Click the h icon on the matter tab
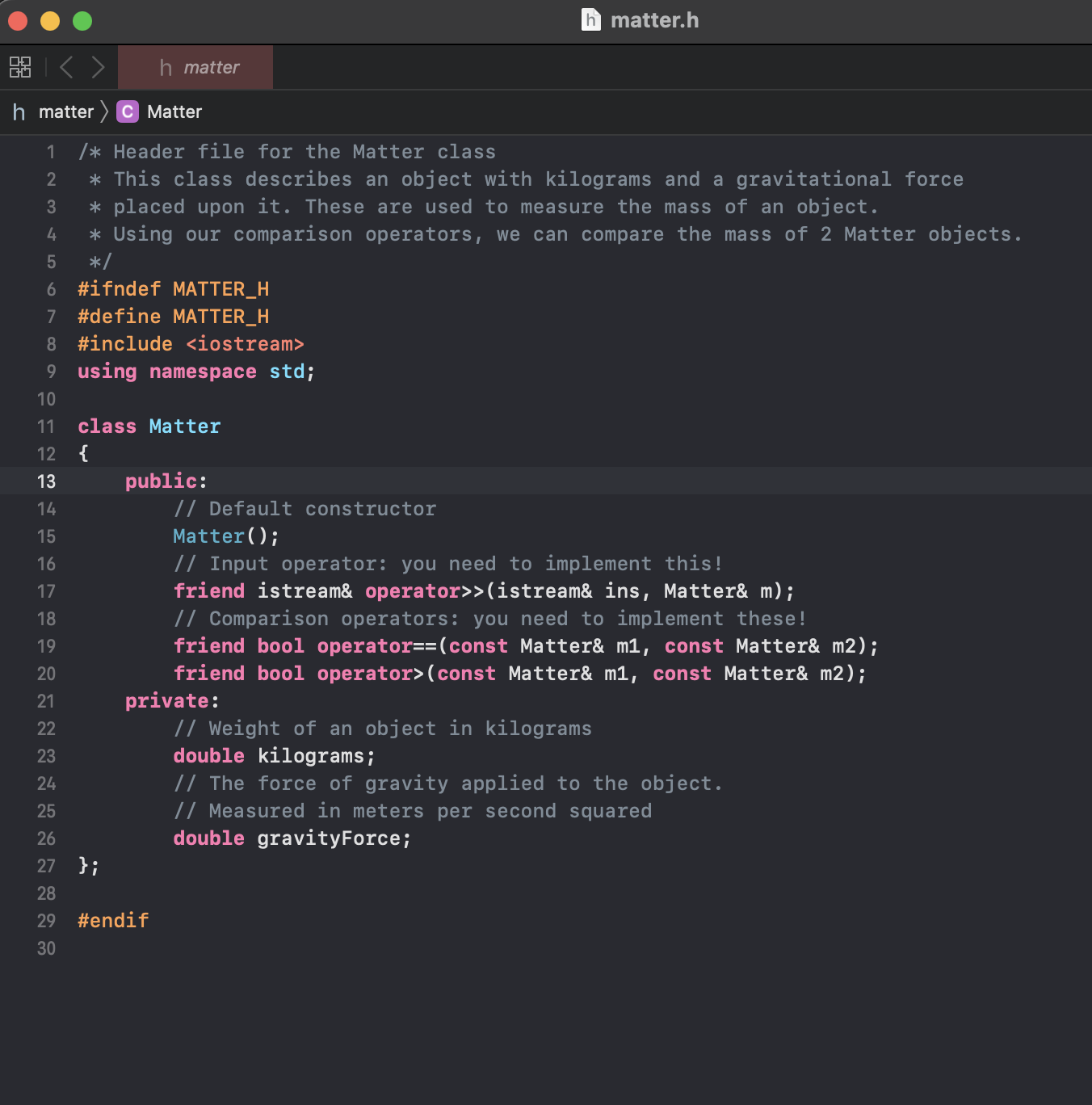The height and width of the screenshot is (1105, 1092). (x=164, y=67)
